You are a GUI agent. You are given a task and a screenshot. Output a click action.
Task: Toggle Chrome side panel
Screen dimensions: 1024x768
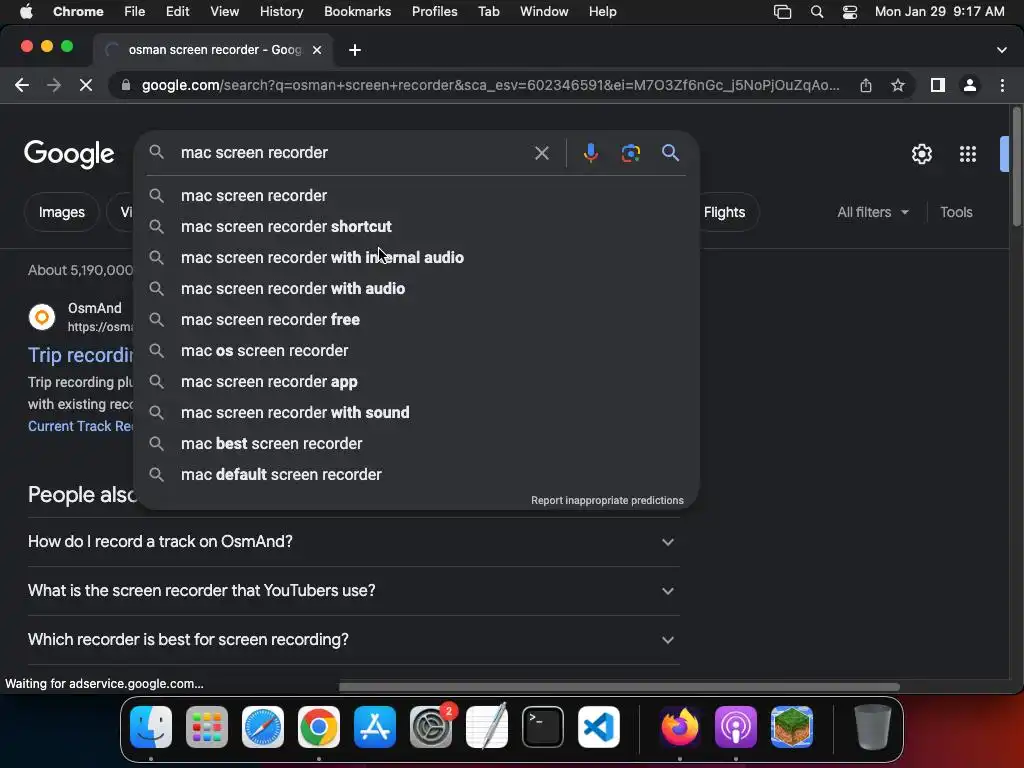(x=937, y=85)
